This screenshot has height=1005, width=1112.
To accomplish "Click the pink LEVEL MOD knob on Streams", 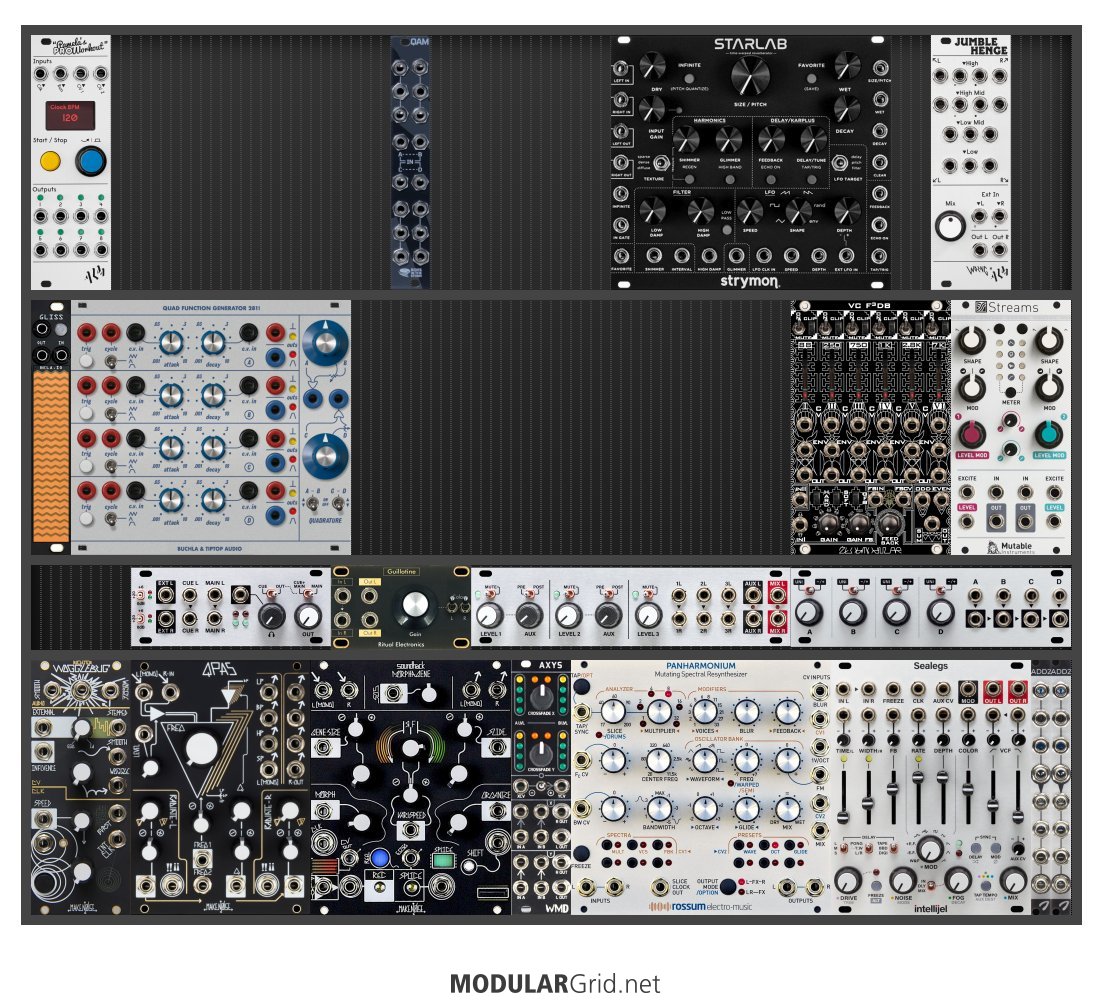I will pos(972,434).
